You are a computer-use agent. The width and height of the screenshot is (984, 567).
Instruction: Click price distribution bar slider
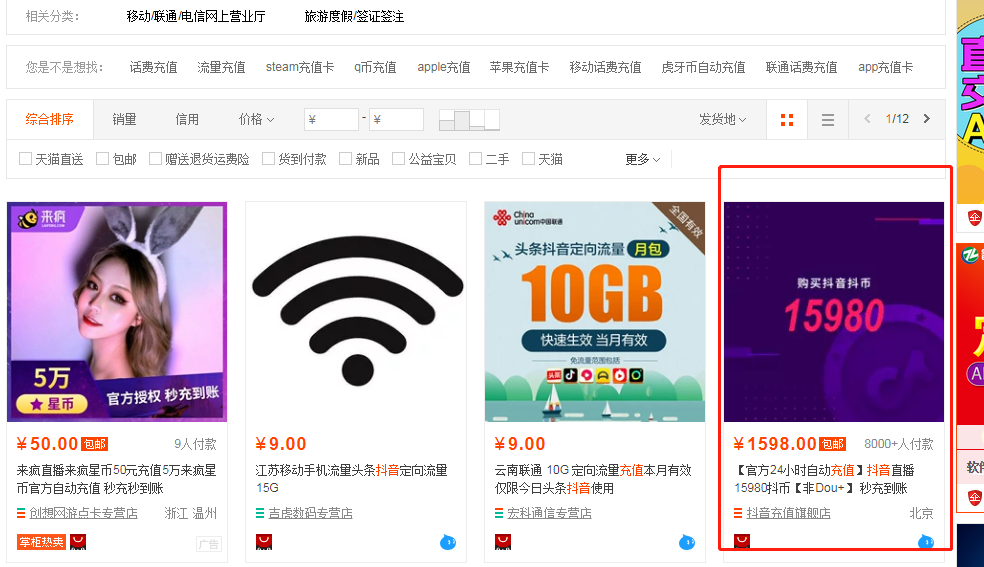469,120
